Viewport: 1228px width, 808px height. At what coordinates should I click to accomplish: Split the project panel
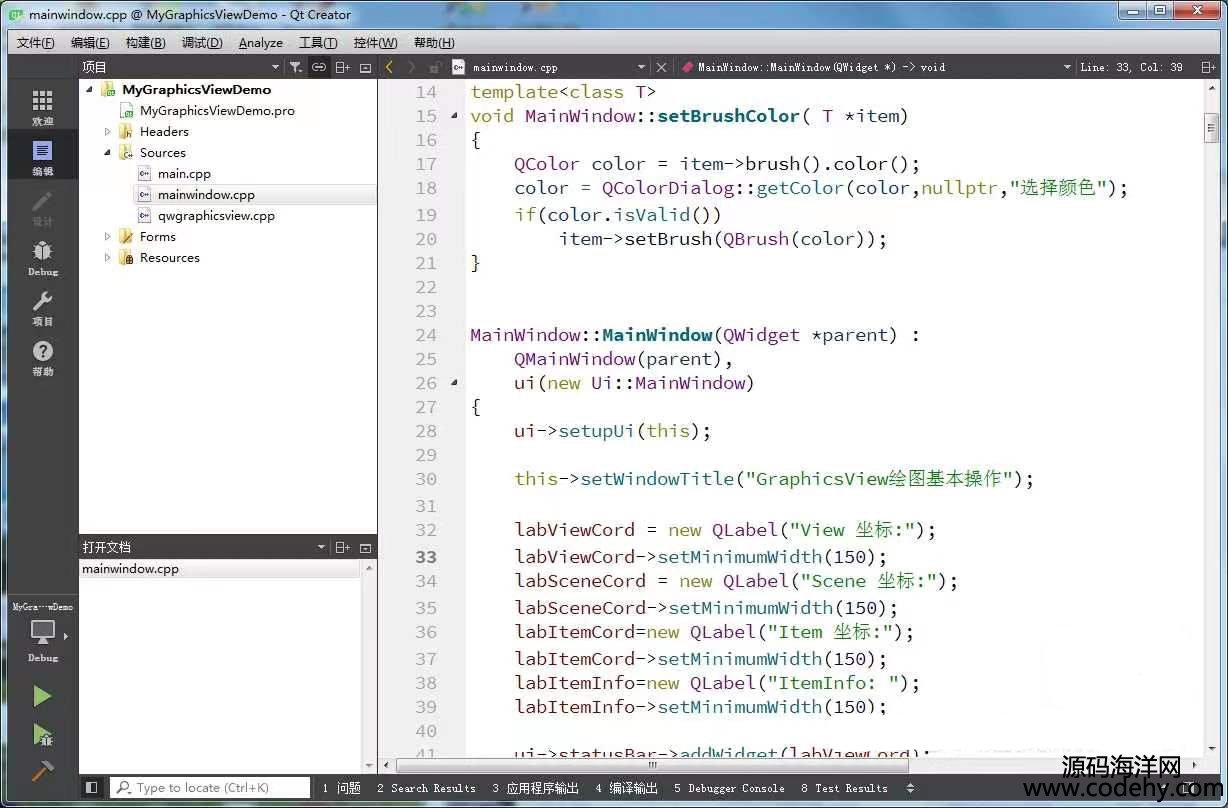pos(343,67)
